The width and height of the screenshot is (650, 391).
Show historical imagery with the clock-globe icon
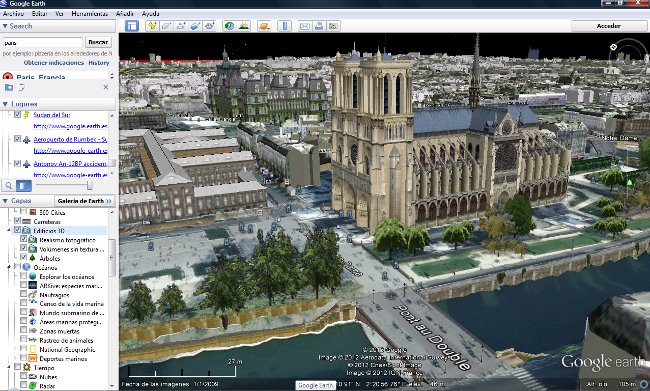(229, 26)
